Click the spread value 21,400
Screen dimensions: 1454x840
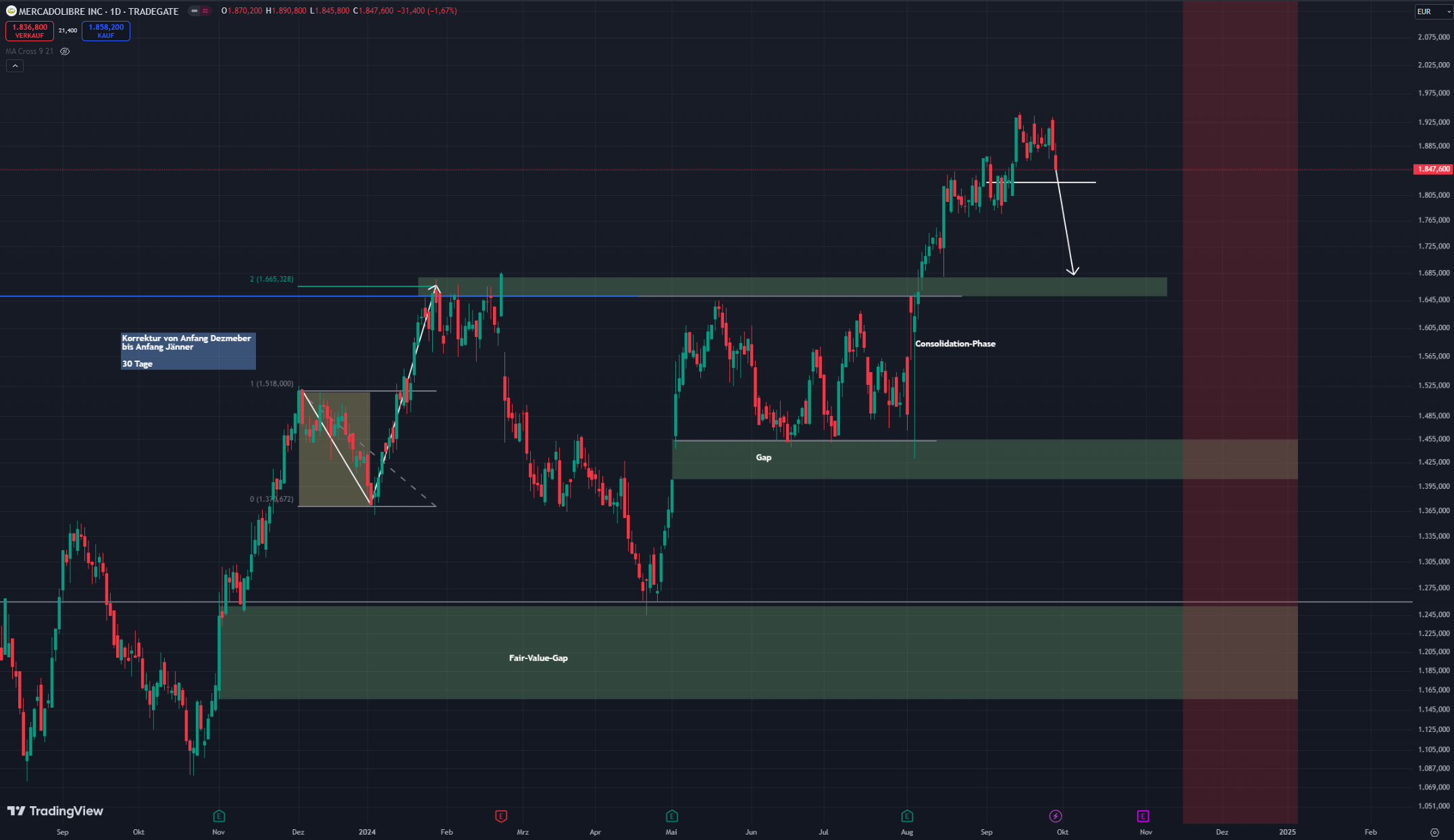point(68,30)
